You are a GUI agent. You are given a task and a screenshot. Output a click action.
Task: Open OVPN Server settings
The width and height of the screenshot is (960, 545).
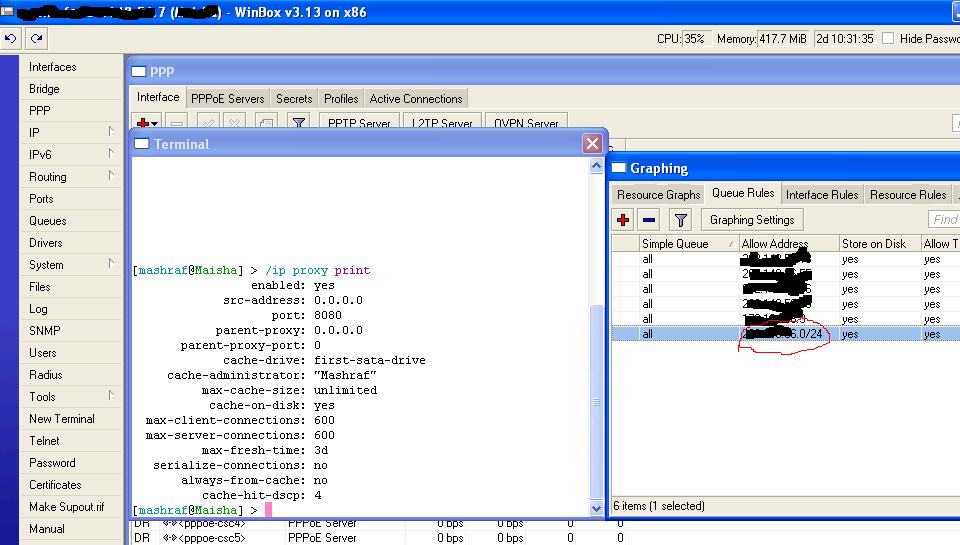(x=526, y=123)
